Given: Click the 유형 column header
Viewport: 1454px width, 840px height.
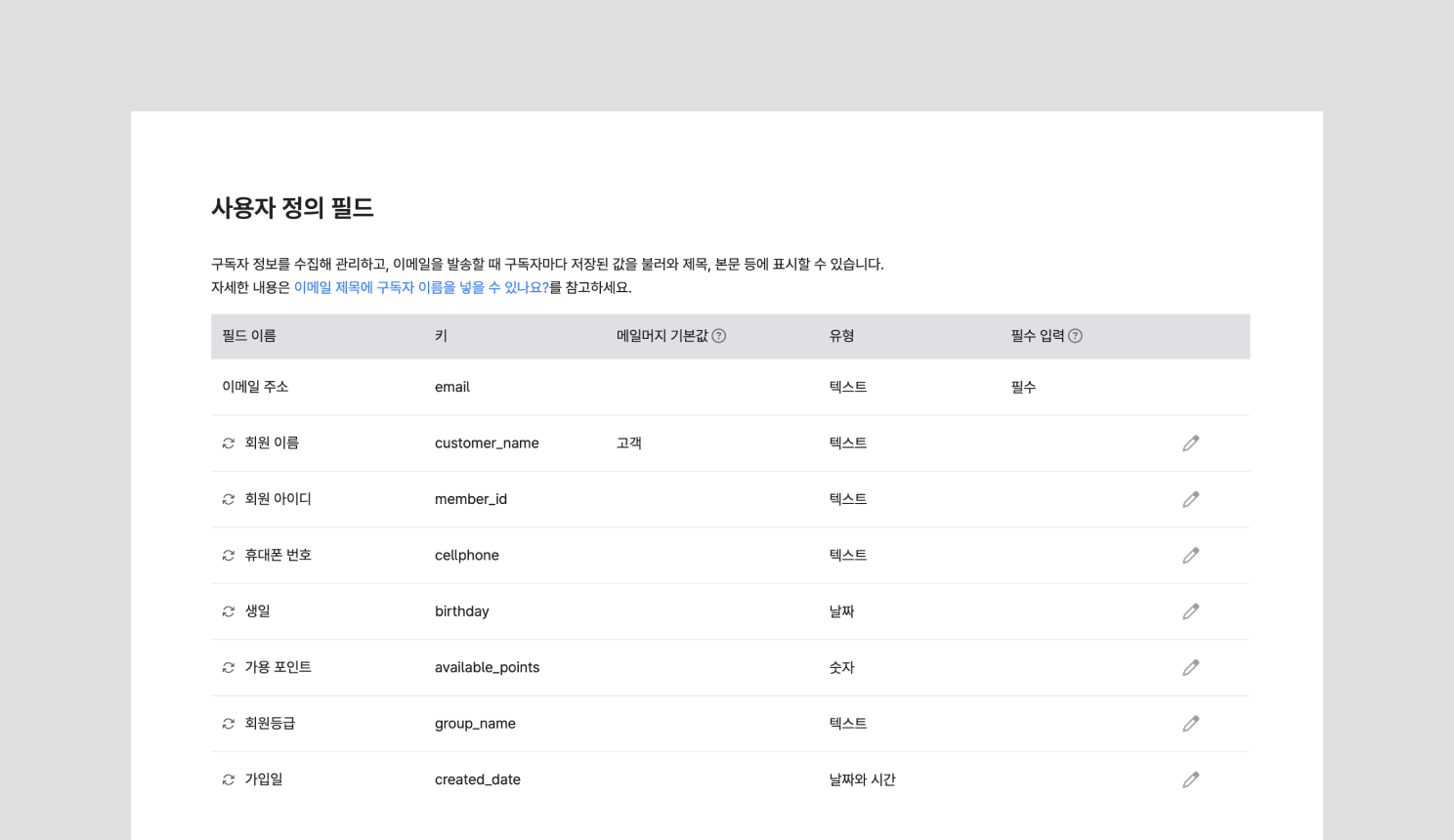Looking at the screenshot, I should (x=842, y=336).
